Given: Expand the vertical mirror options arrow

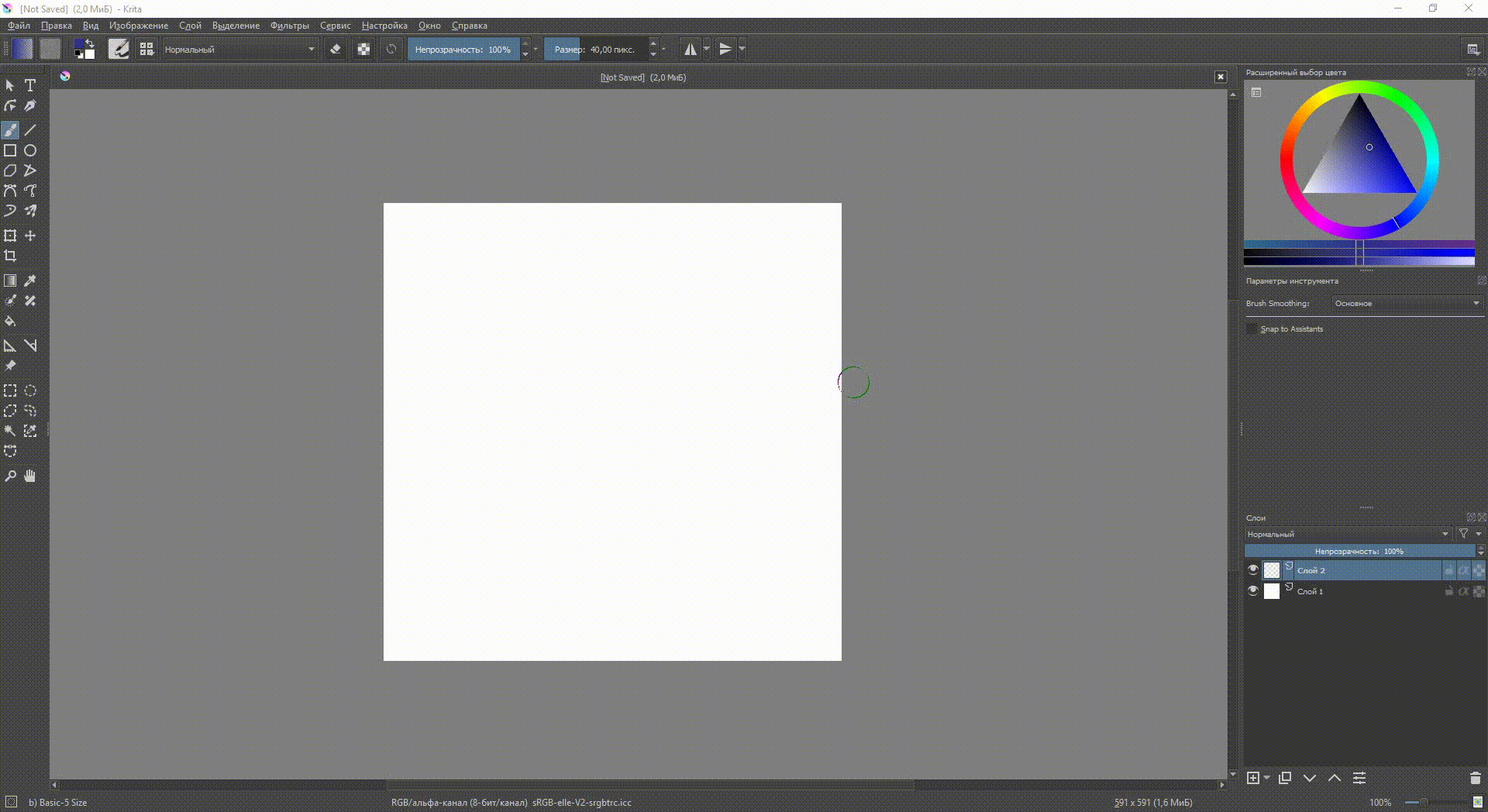Looking at the screenshot, I should 742,49.
